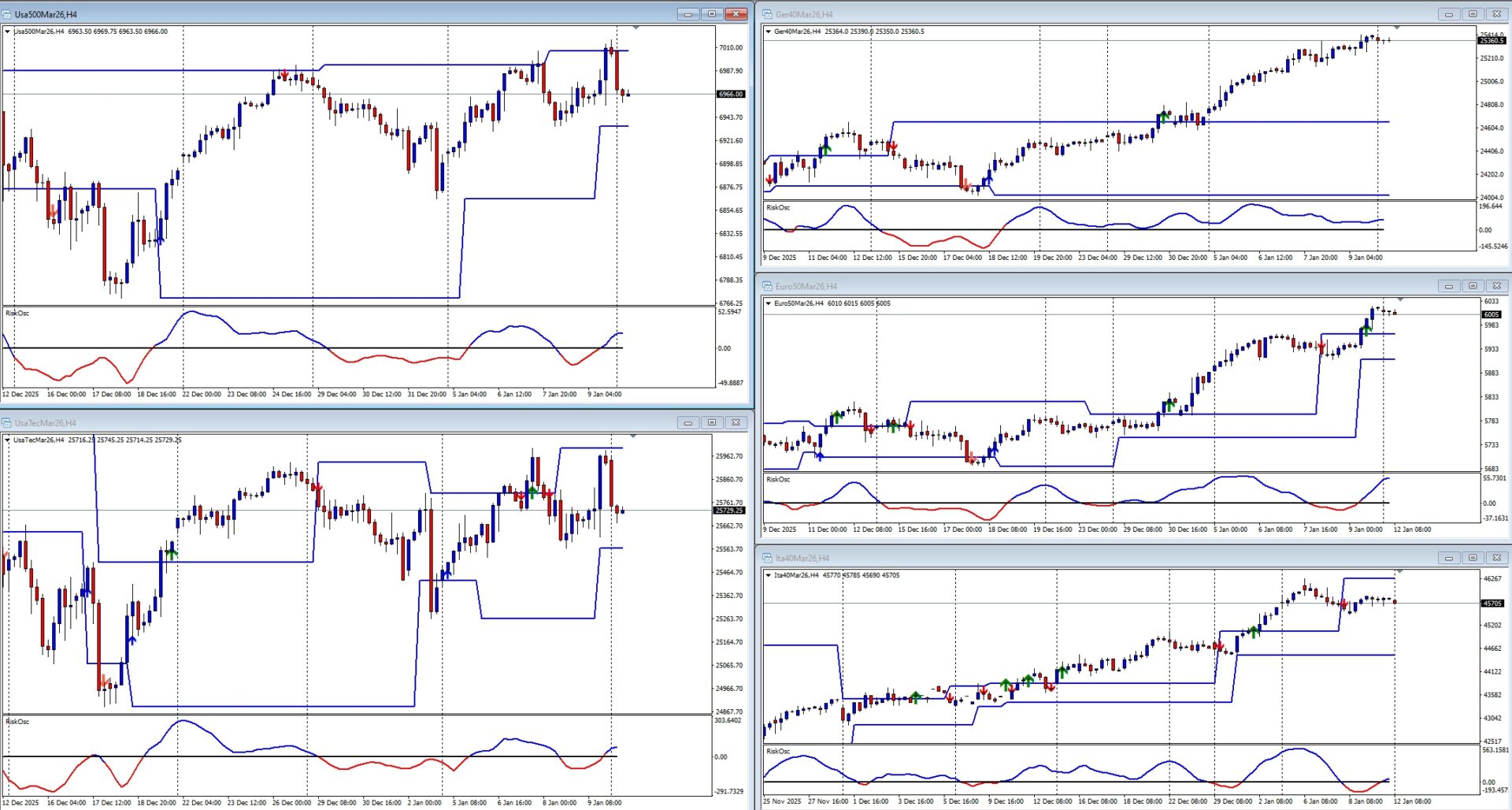The height and width of the screenshot is (810, 1512).
Task: Open the Ger40Mar26,H4 chart dropdown arrow
Action: 769,32
